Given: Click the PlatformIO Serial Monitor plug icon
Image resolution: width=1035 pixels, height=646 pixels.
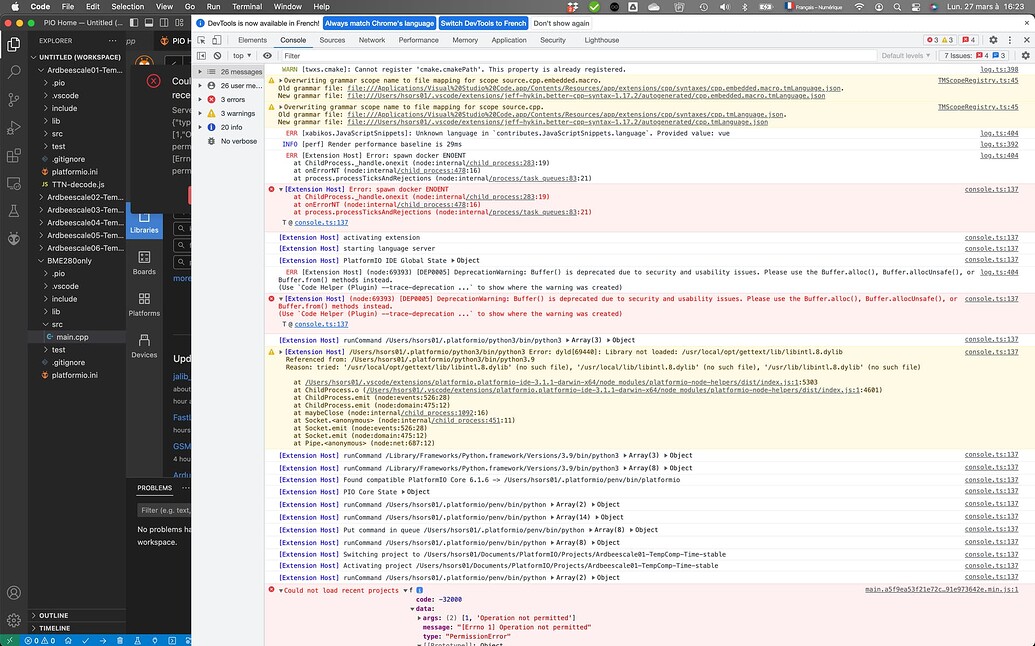Looking at the screenshot, I should (154, 640).
